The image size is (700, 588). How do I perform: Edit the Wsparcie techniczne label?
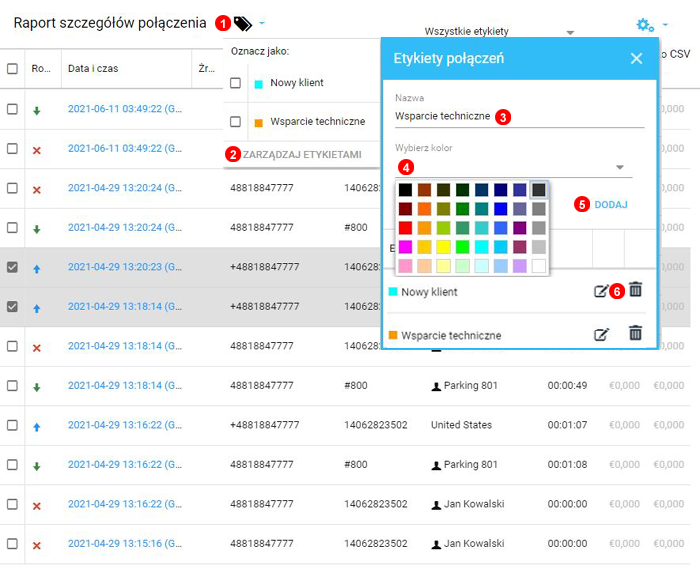(x=601, y=334)
